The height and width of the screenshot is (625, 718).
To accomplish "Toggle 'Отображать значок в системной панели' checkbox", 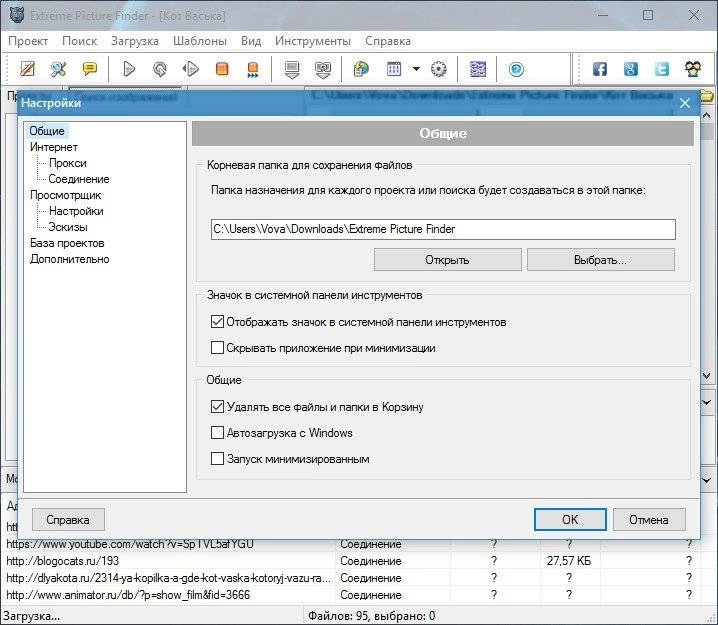I will pyautogui.click(x=217, y=322).
